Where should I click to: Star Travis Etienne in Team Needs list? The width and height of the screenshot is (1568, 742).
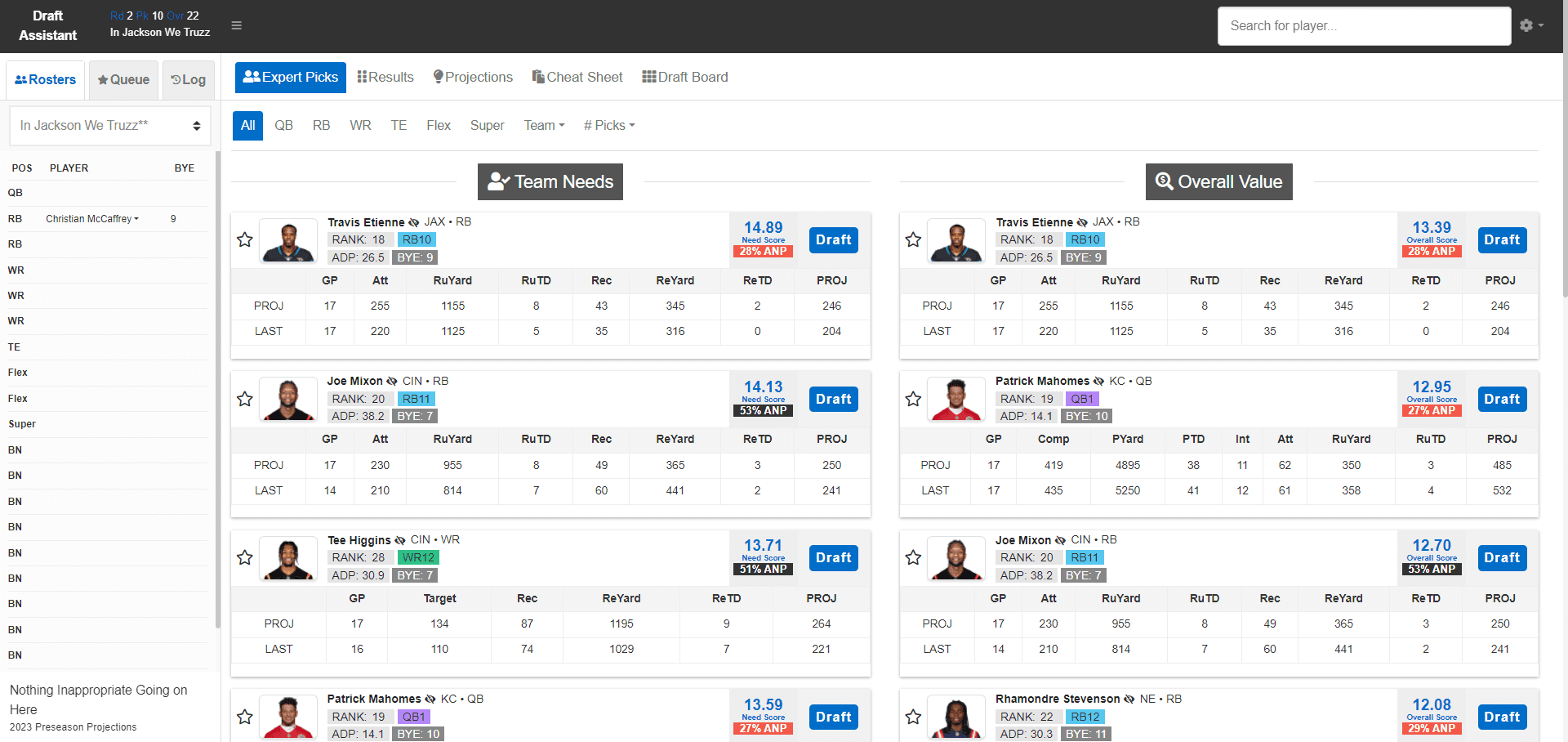244,239
